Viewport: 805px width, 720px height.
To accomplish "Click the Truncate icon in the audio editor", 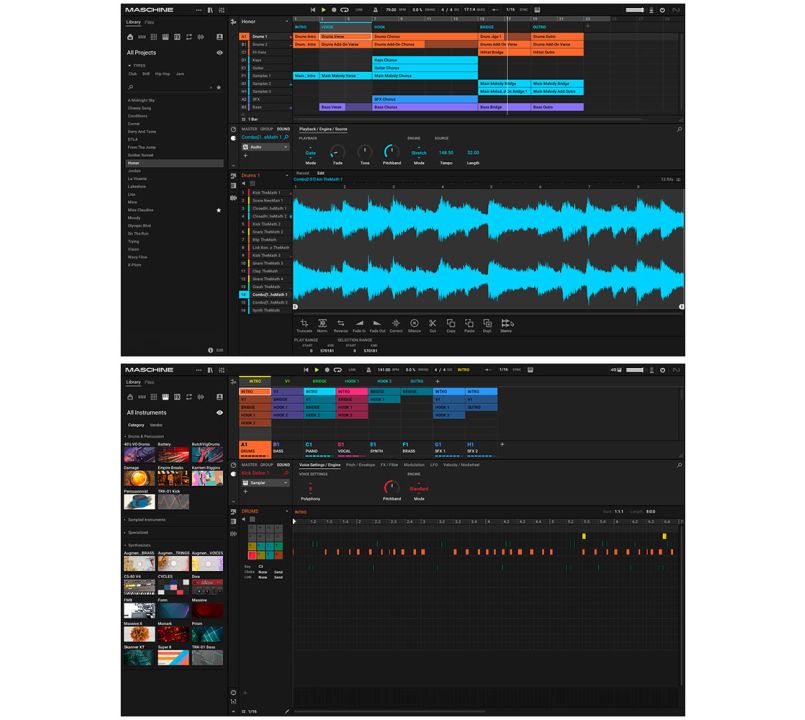I will 304,323.
